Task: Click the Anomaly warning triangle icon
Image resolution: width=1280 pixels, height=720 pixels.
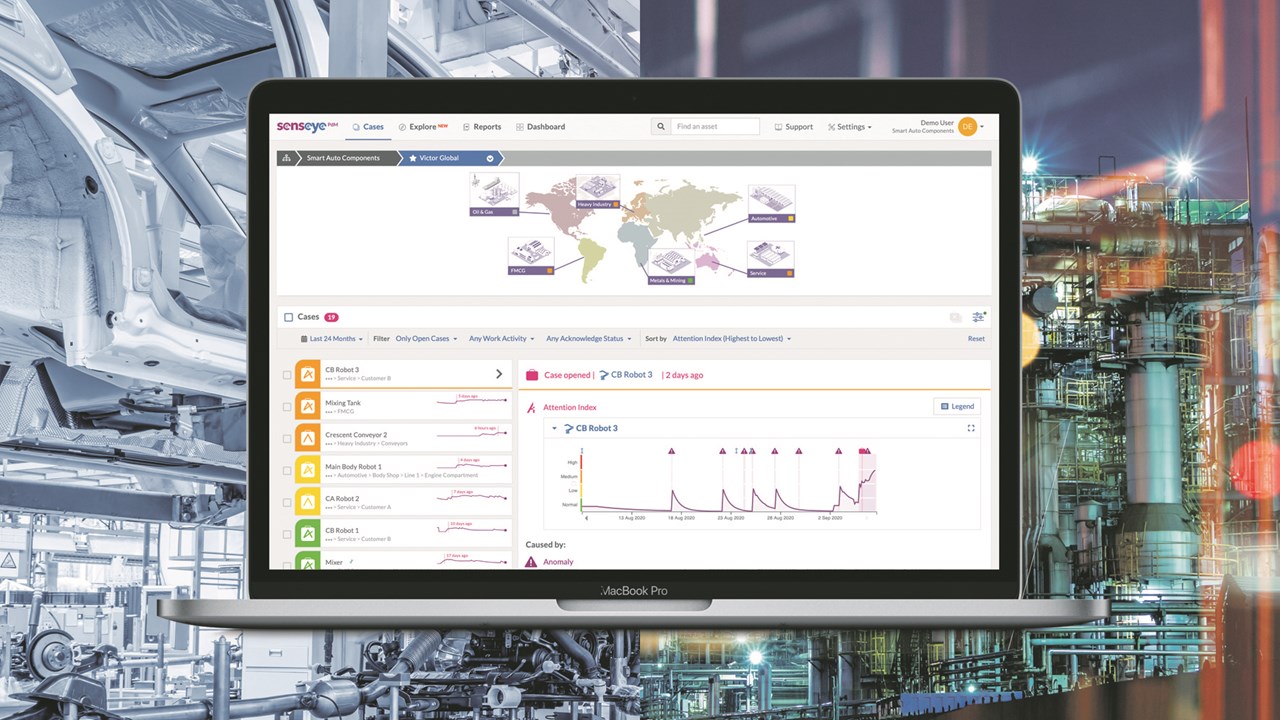Action: [x=531, y=562]
